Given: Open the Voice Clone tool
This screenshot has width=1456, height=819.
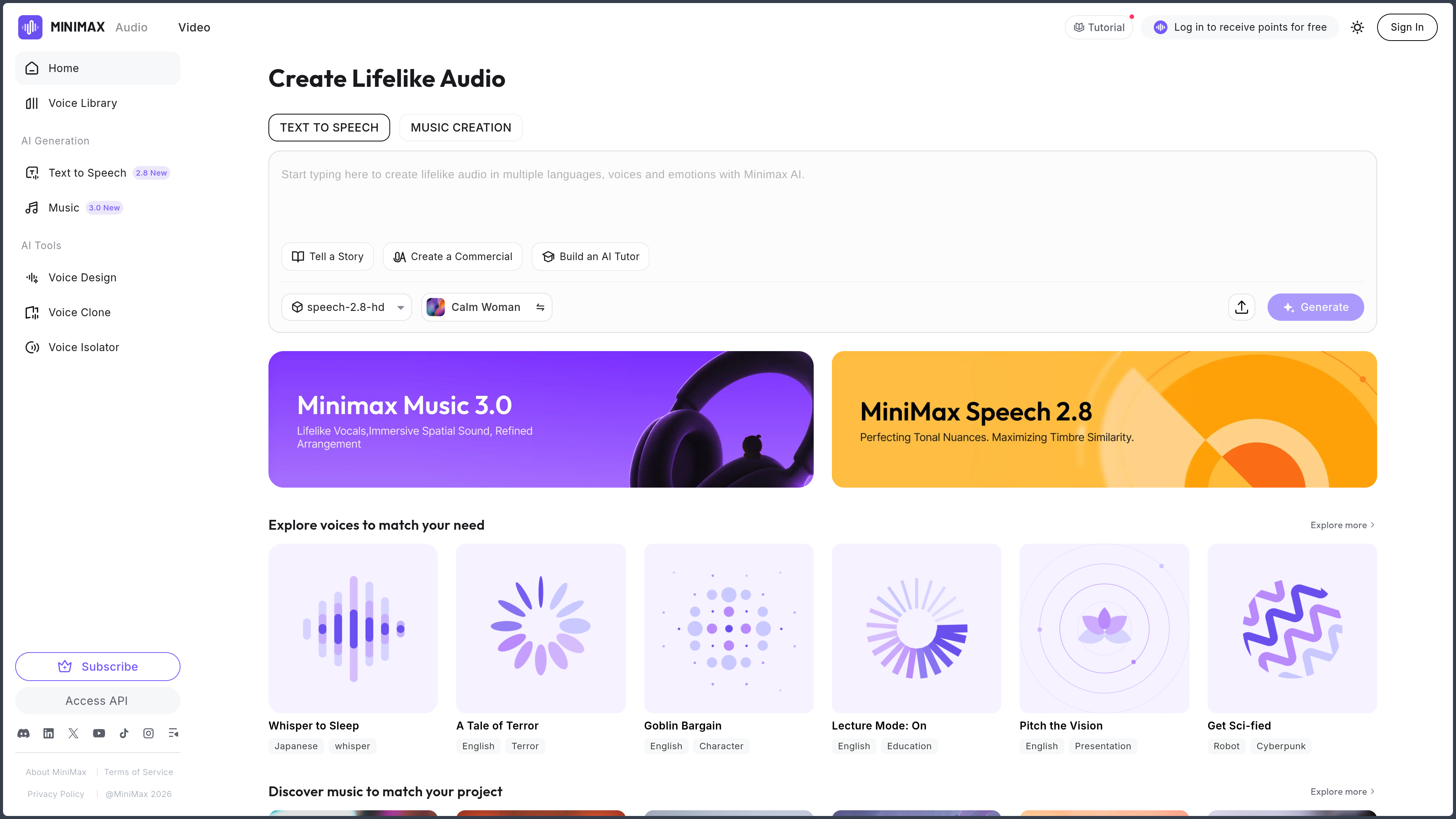Looking at the screenshot, I should [98, 312].
